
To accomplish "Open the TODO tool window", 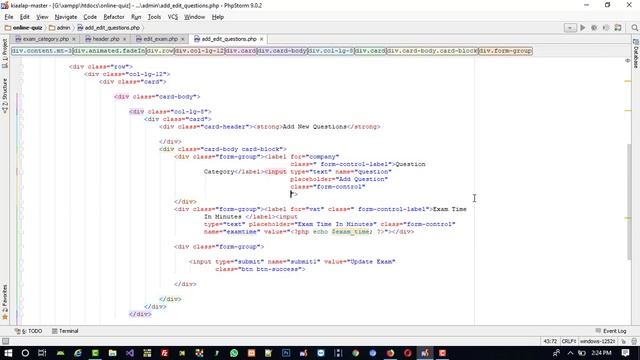I will pos(28,331).
